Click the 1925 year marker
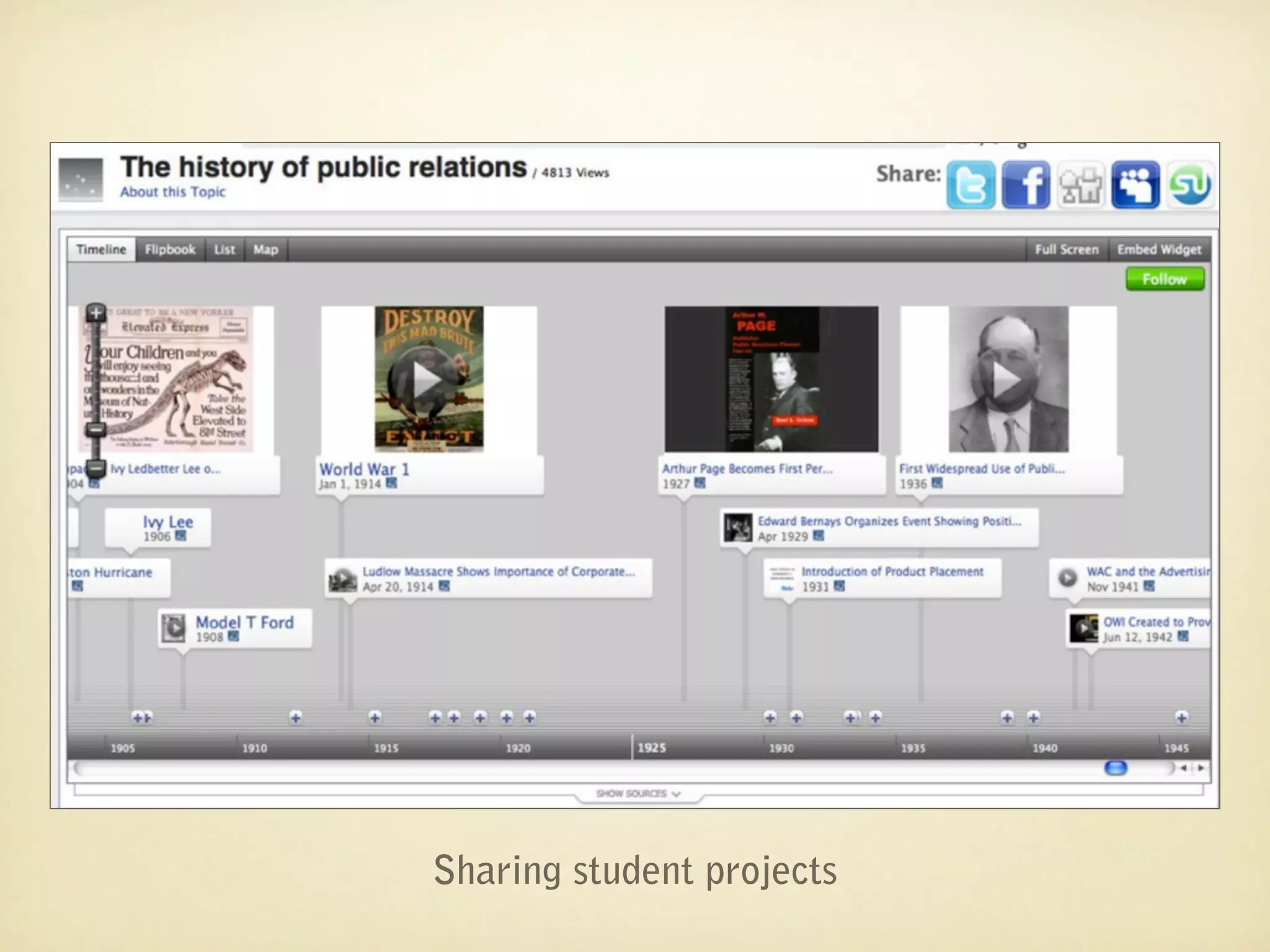 (x=652, y=748)
